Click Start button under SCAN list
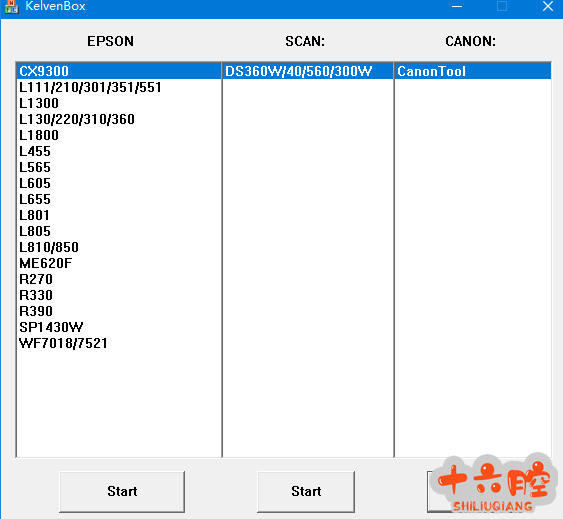Viewport: 563px width, 519px height. [306, 492]
